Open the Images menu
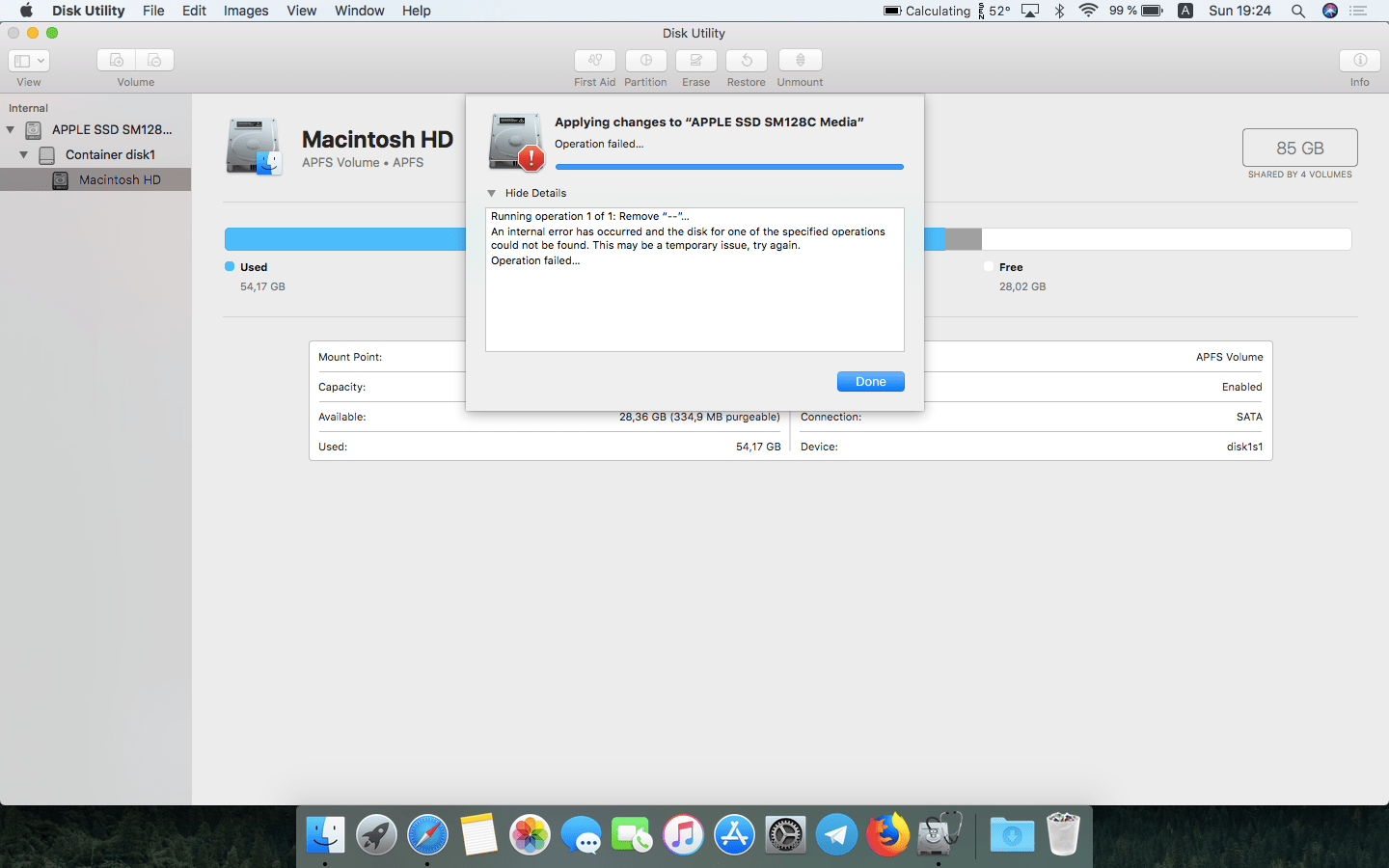The width and height of the screenshot is (1389, 868). 245,11
